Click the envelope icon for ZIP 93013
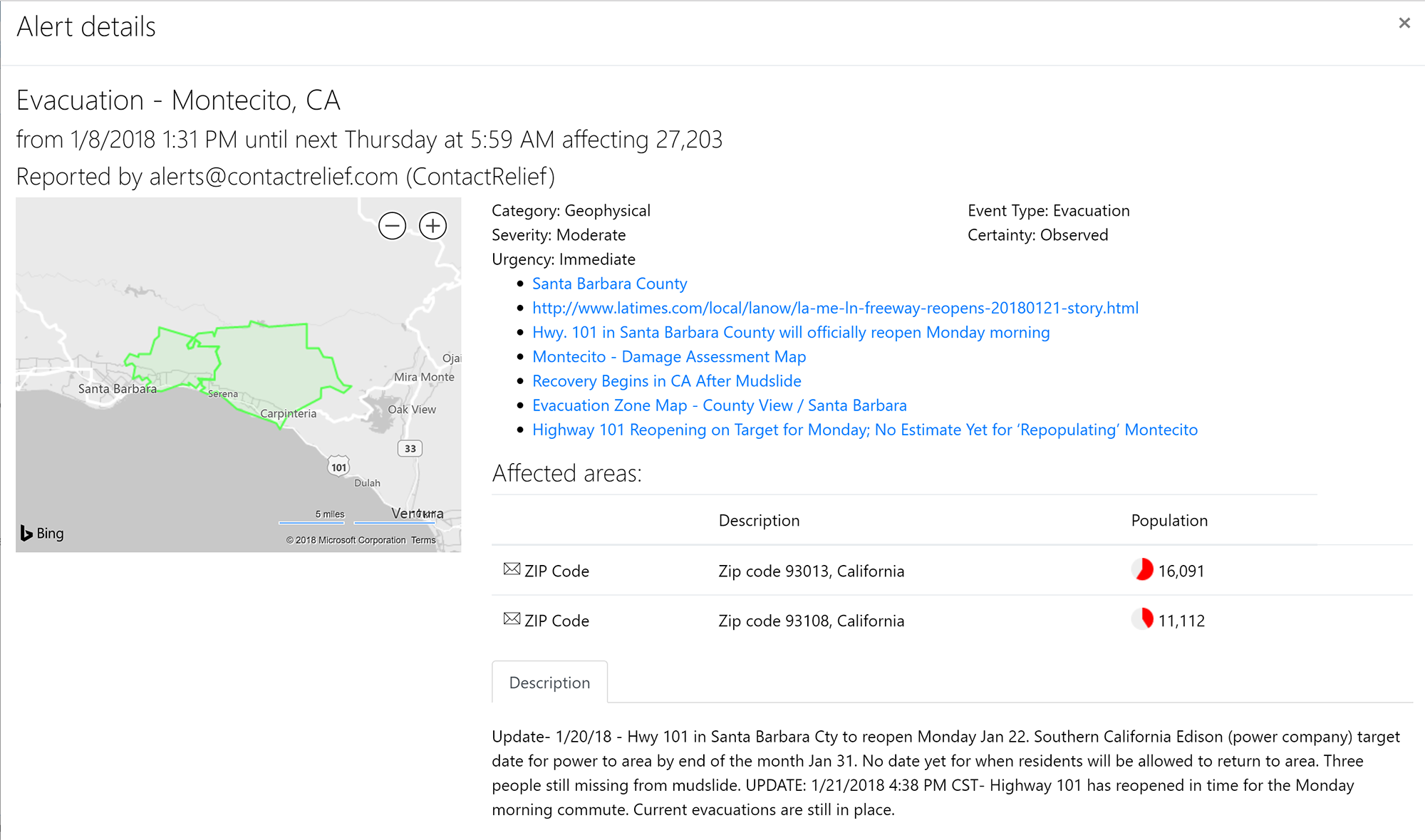The image size is (1425, 840). coord(512,569)
